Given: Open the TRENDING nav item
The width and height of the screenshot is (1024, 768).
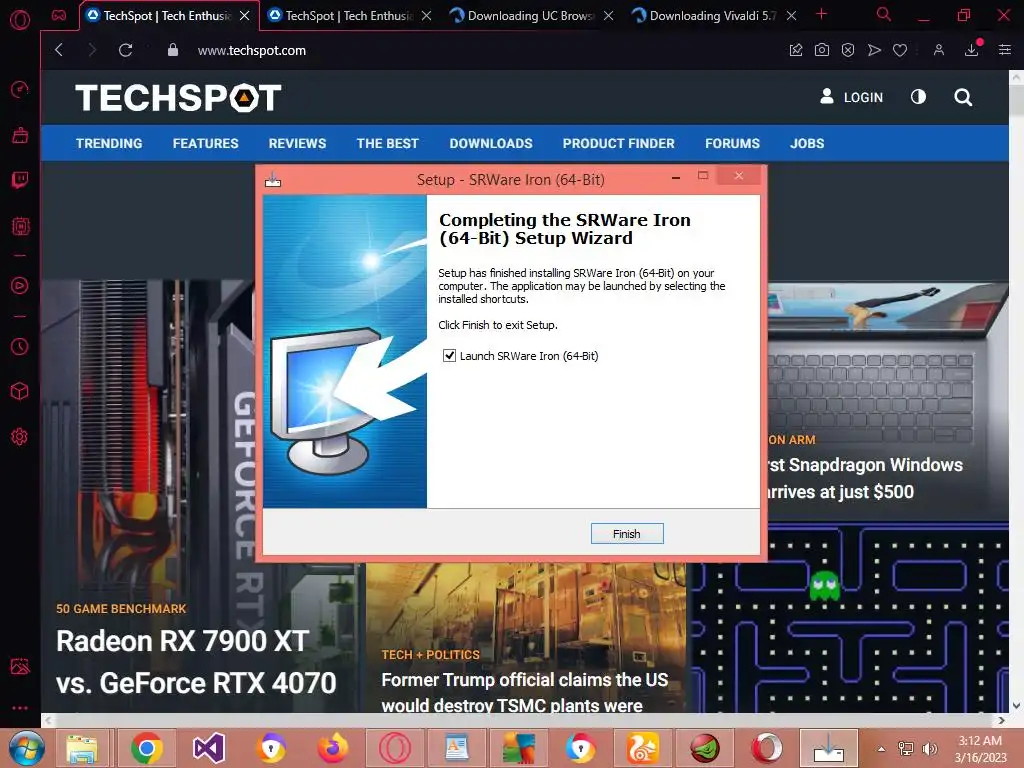Looking at the screenshot, I should click(109, 143).
